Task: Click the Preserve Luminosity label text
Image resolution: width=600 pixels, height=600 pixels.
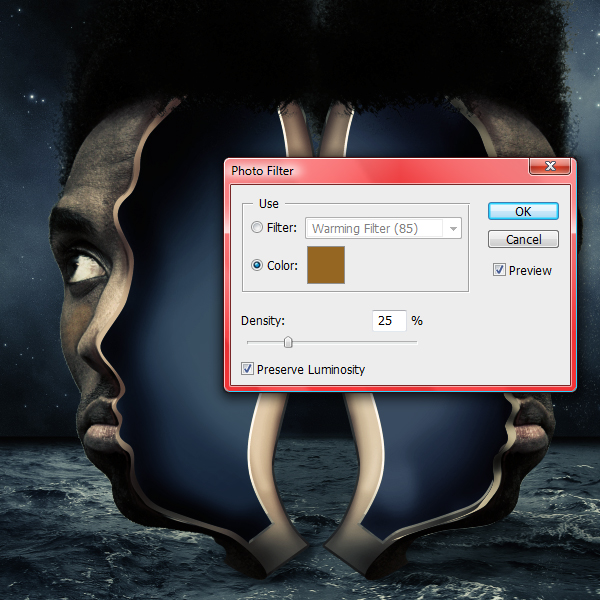Action: tap(311, 370)
